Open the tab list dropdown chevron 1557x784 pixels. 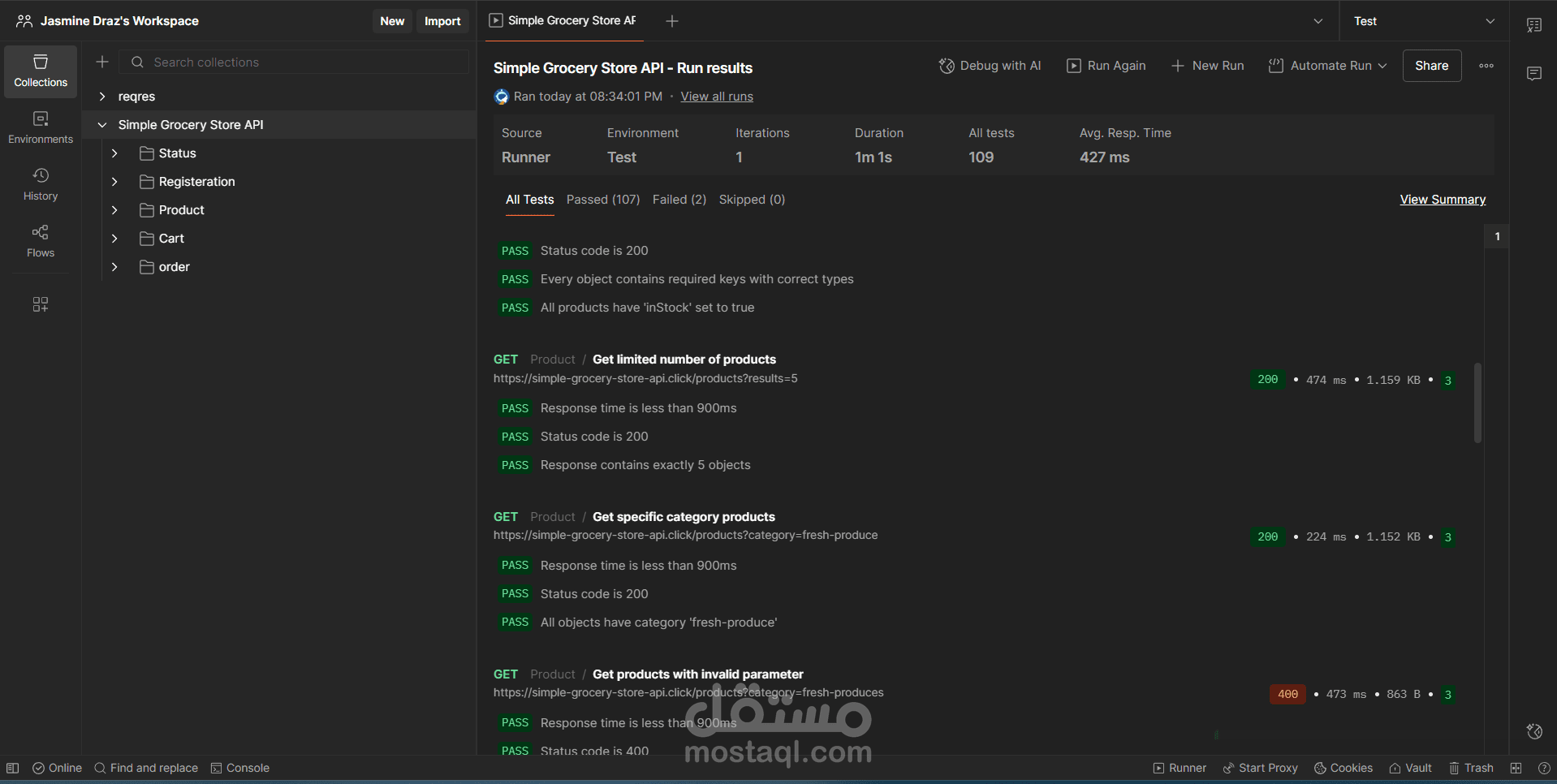(1318, 21)
